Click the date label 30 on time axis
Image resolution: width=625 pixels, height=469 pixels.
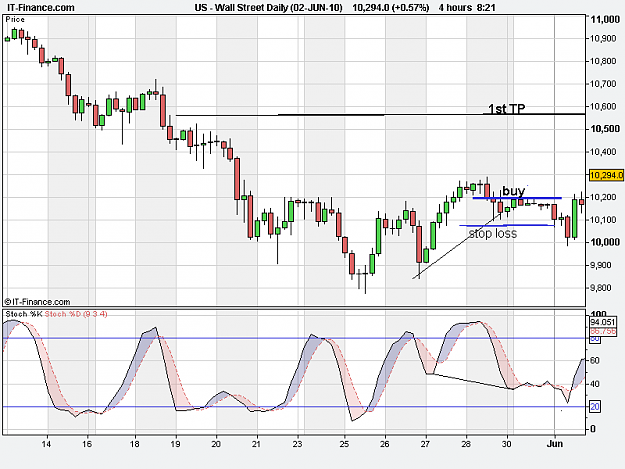tap(507, 444)
